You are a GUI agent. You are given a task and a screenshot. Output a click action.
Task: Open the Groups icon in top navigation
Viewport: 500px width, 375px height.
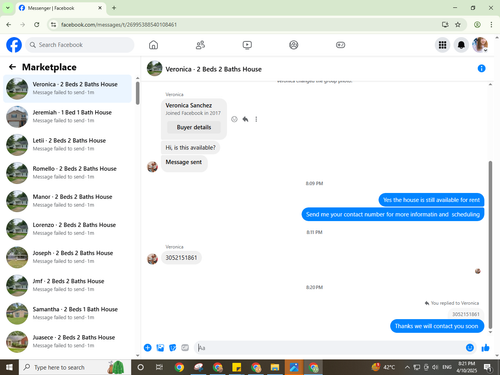294,45
